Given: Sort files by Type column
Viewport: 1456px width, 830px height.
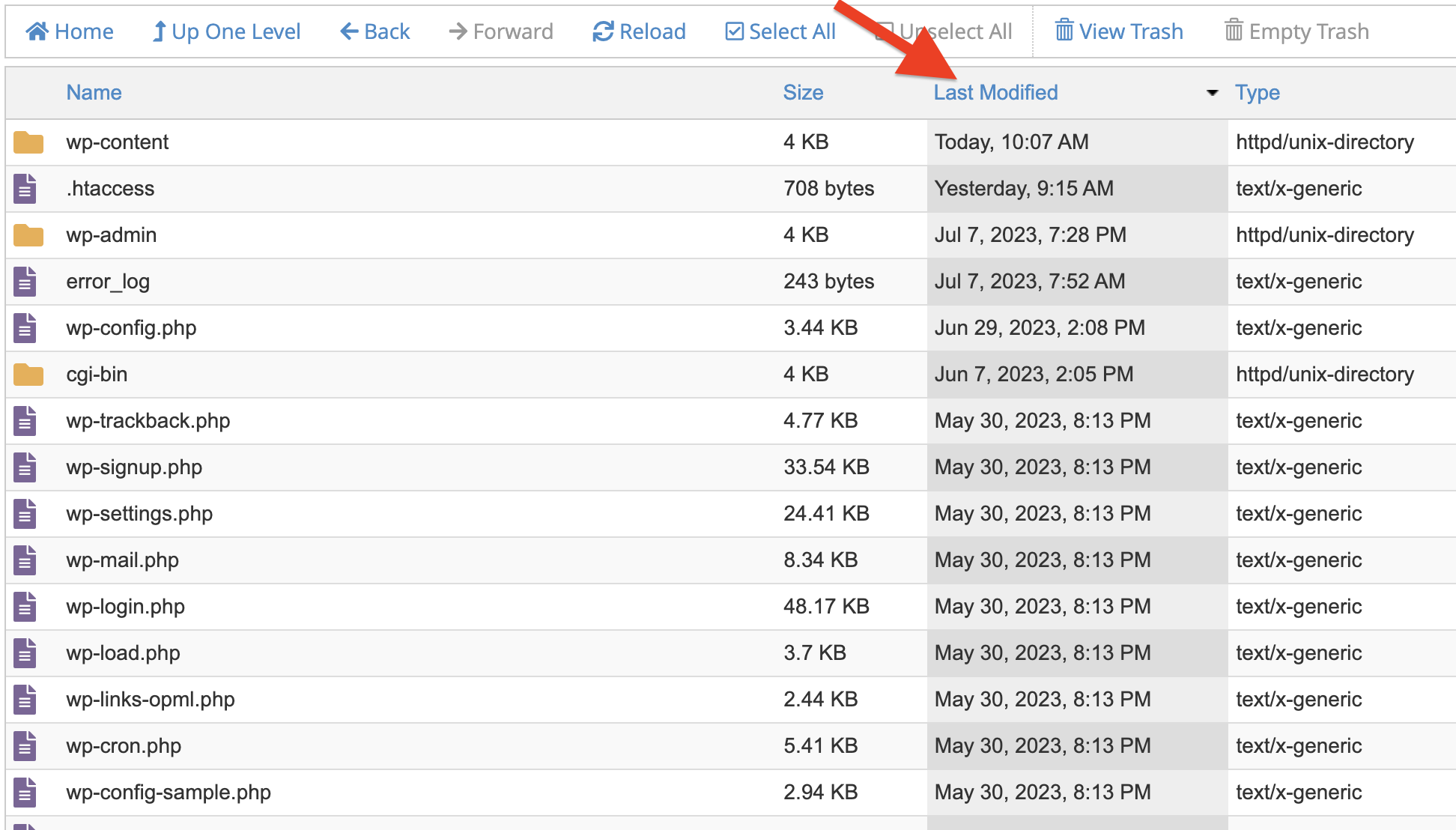Looking at the screenshot, I should pyautogui.click(x=1258, y=92).
